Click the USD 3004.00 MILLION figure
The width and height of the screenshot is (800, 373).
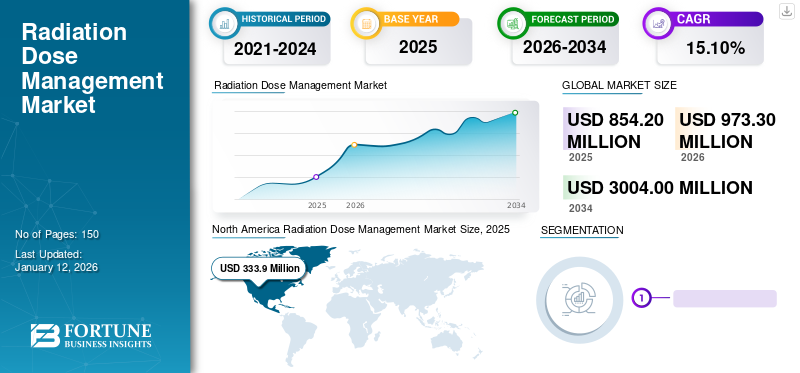660,188
